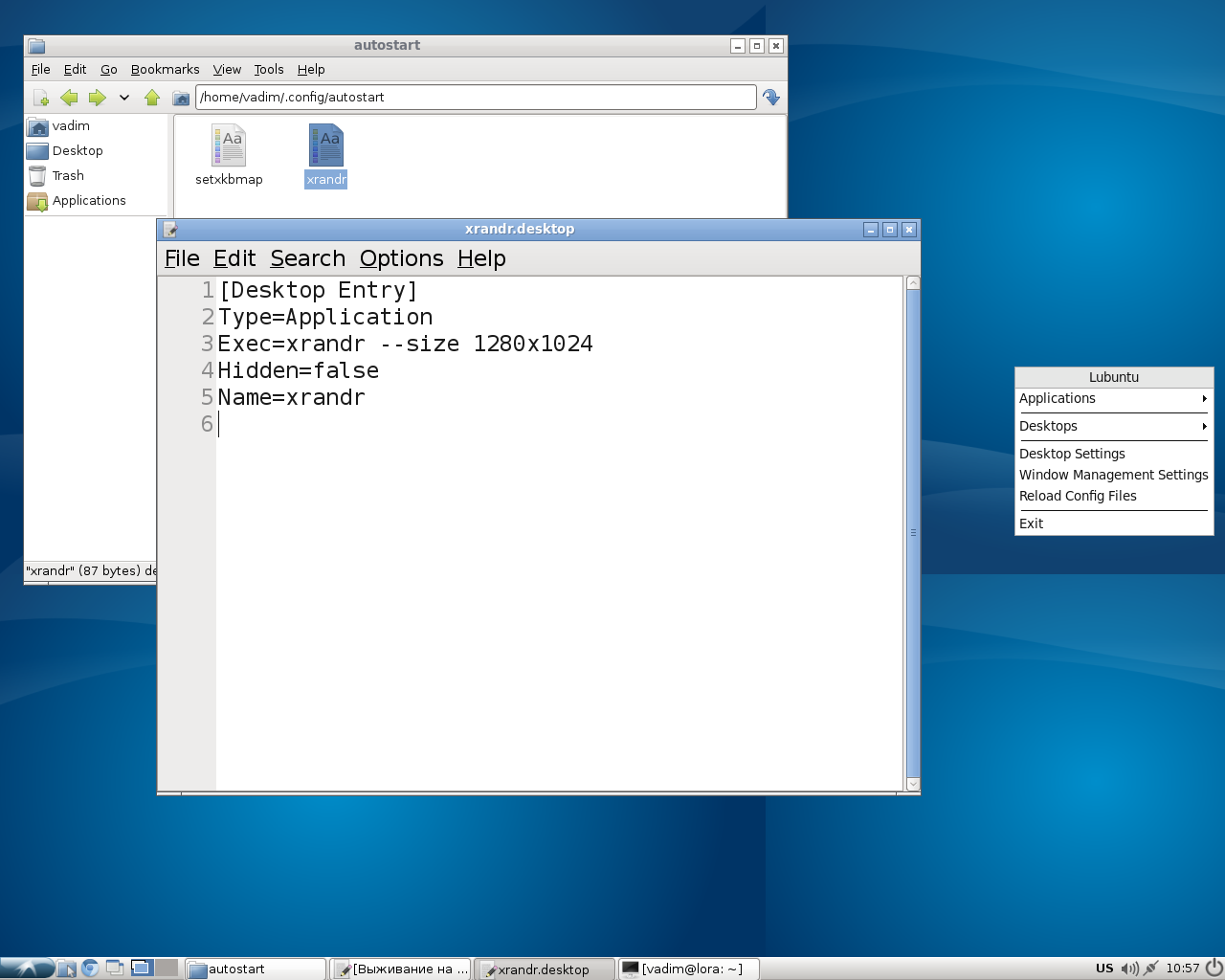Click the scrollbar down arrow in editor
The image size is (1225, 980).
[x=913, y=784]
